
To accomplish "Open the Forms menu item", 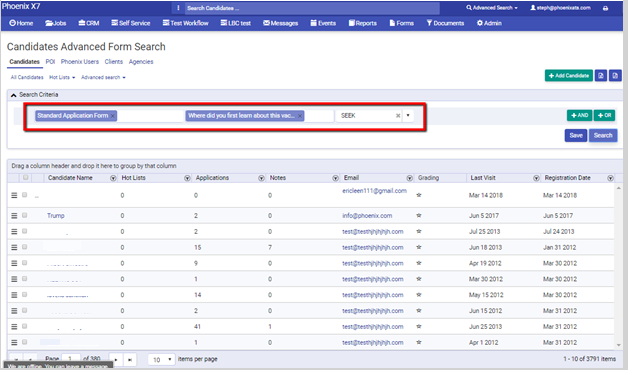I will [402, 23].
